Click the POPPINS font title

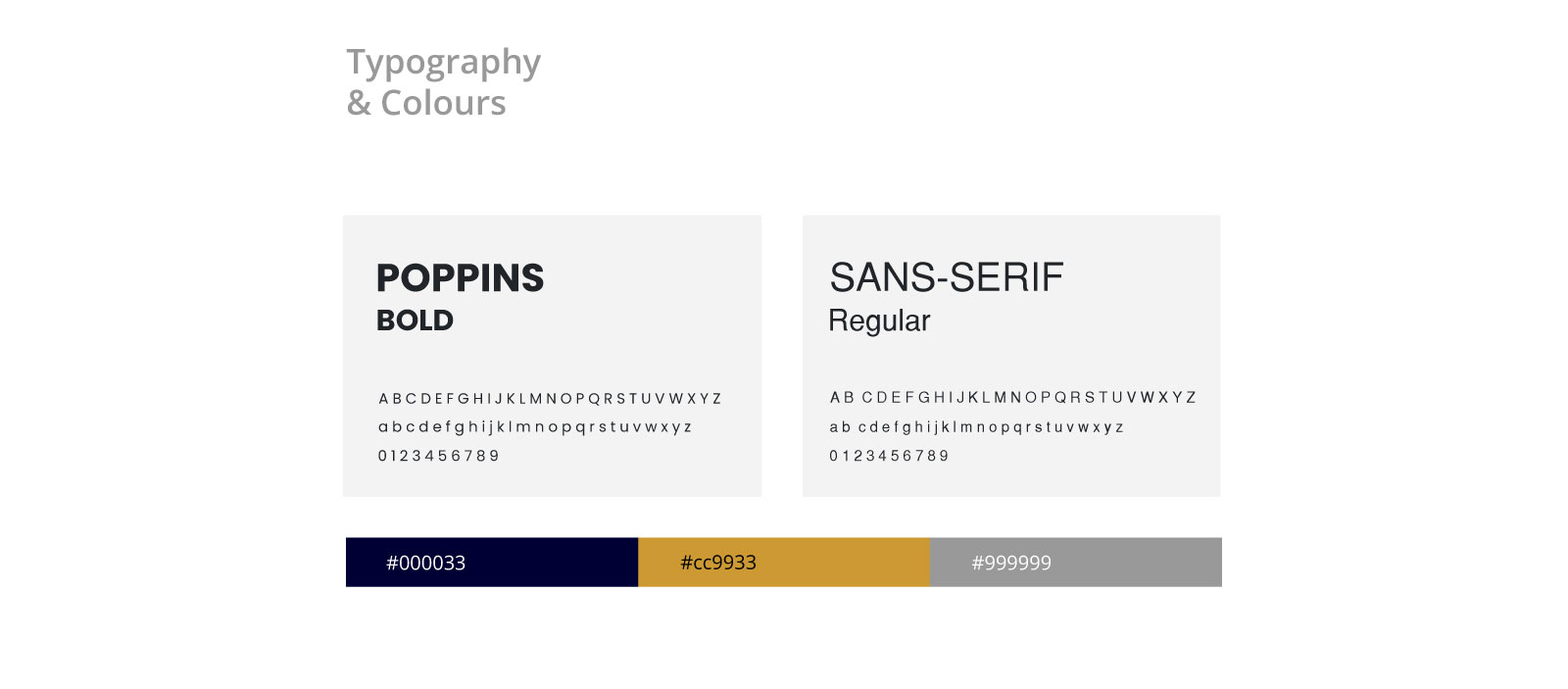(x=460, y=278)
